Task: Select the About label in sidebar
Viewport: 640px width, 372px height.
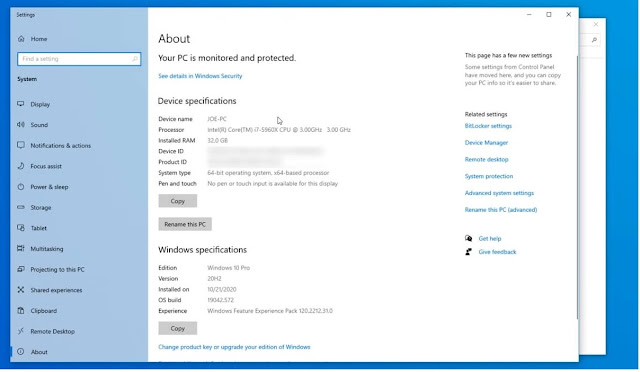Action: point(39,352)
